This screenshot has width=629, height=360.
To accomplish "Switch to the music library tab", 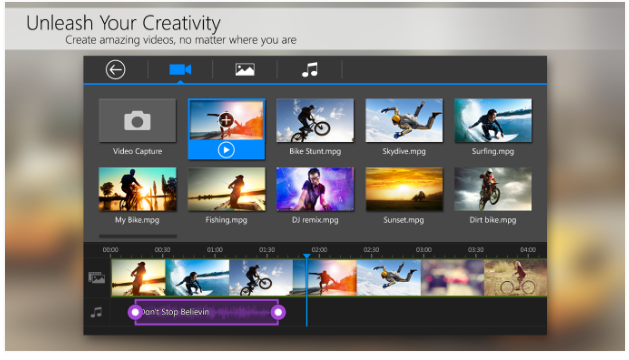I will point(310,69).
